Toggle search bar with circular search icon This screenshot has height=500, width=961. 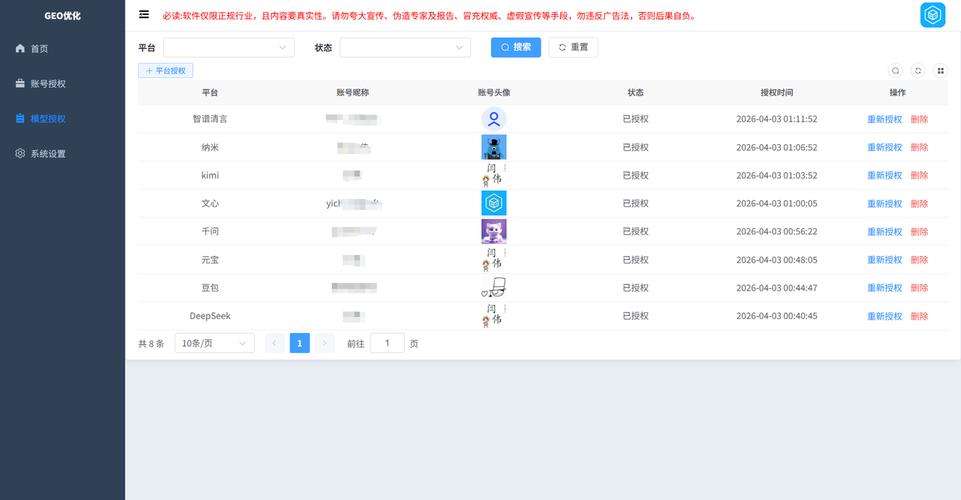[x=895, y=70]
